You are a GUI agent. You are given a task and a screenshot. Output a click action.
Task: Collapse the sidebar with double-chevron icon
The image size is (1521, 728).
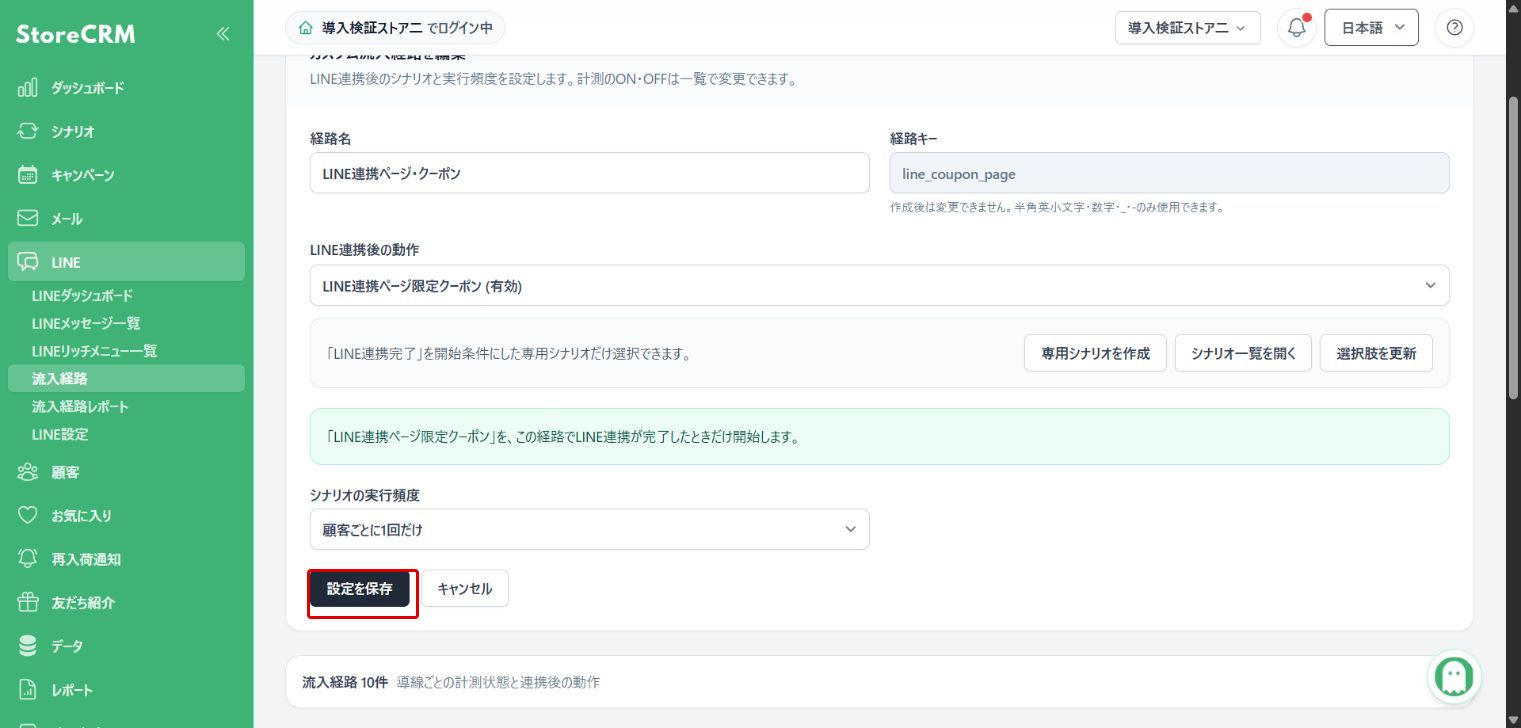[222, 34]
